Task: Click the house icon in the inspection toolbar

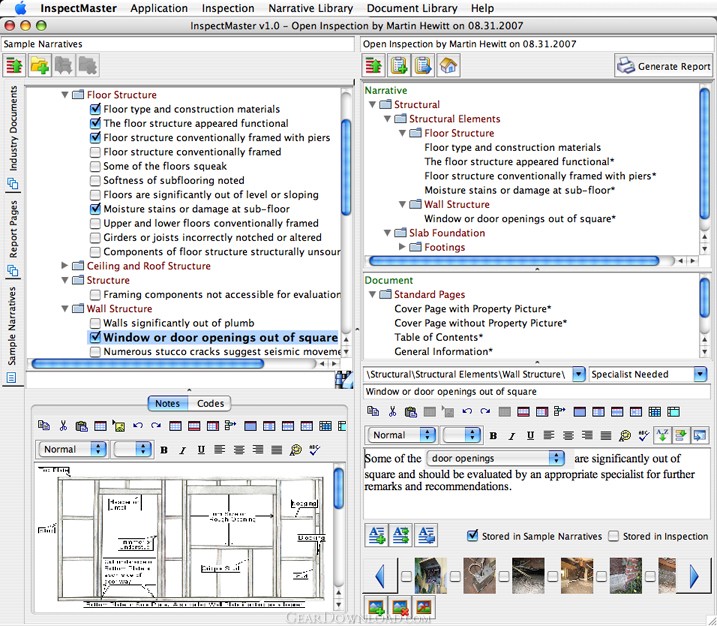Action: point(448,66)
